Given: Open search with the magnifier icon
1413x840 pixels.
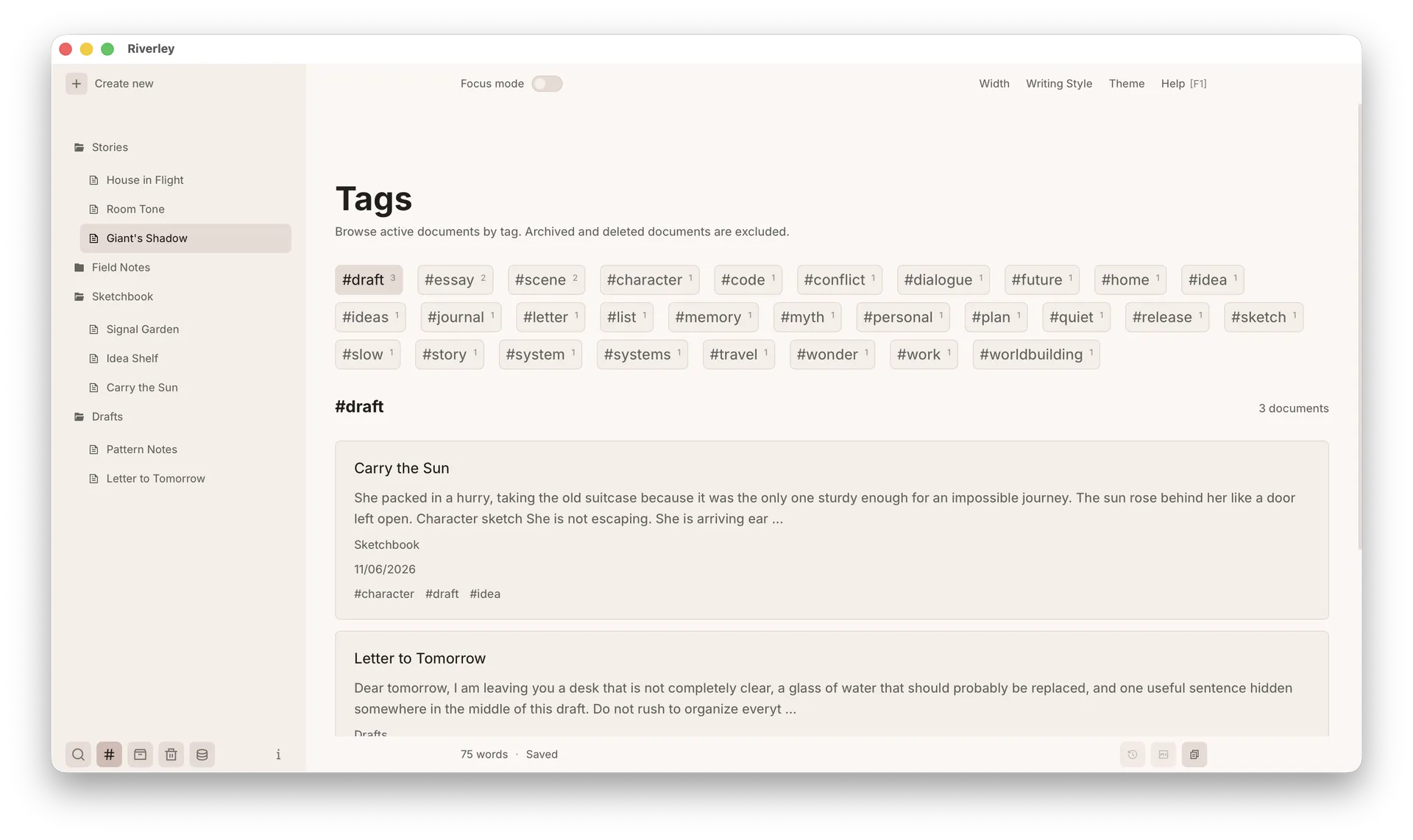Looking at the screenshot, I should point(78,755).
